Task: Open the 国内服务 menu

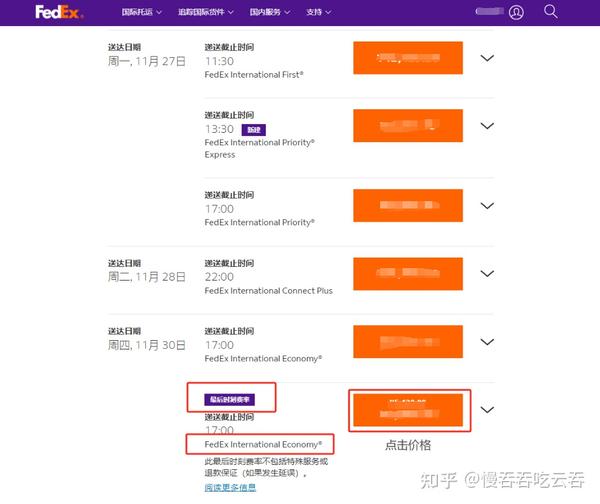Action: (270, 12)
